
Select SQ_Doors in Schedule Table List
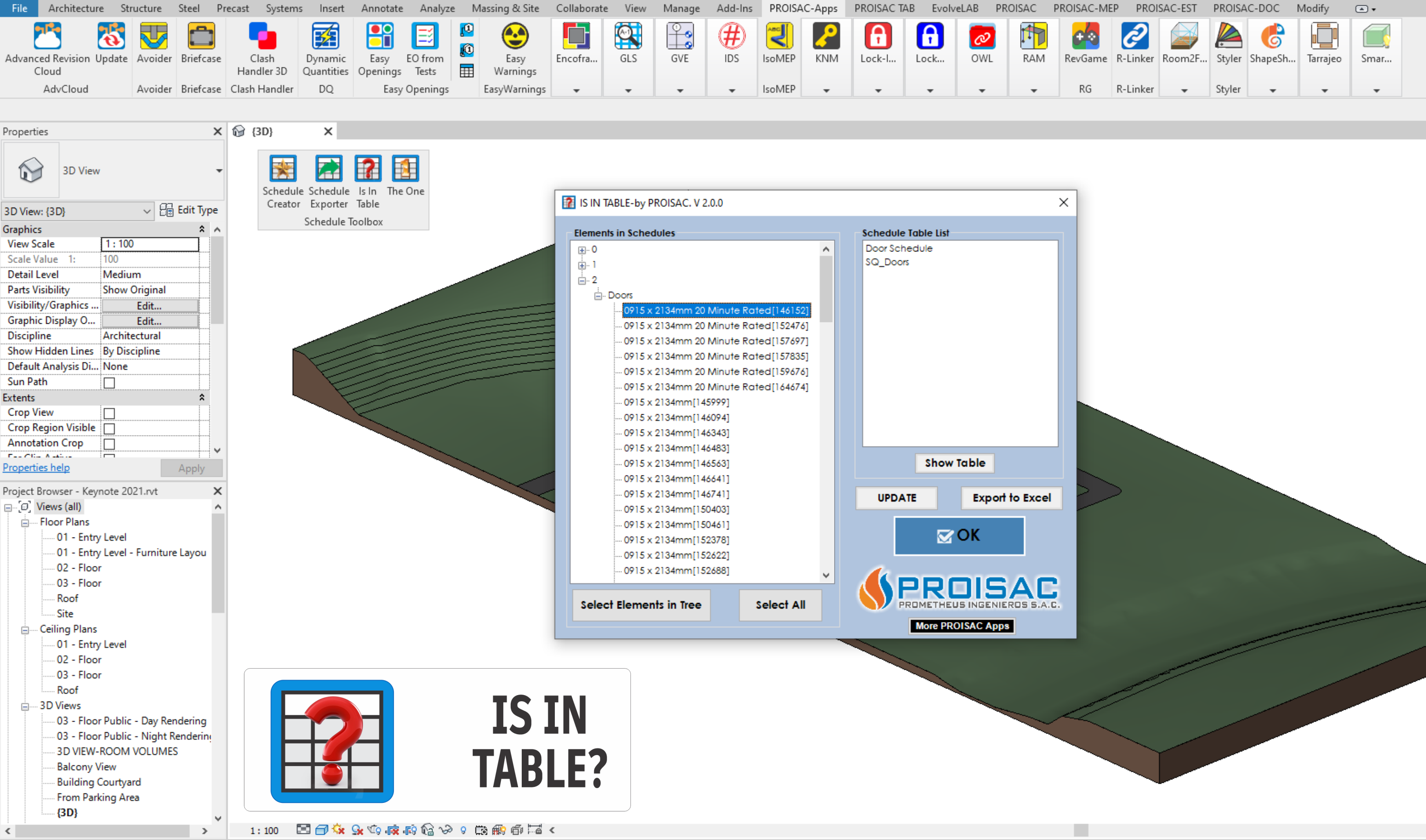(887, 262)
